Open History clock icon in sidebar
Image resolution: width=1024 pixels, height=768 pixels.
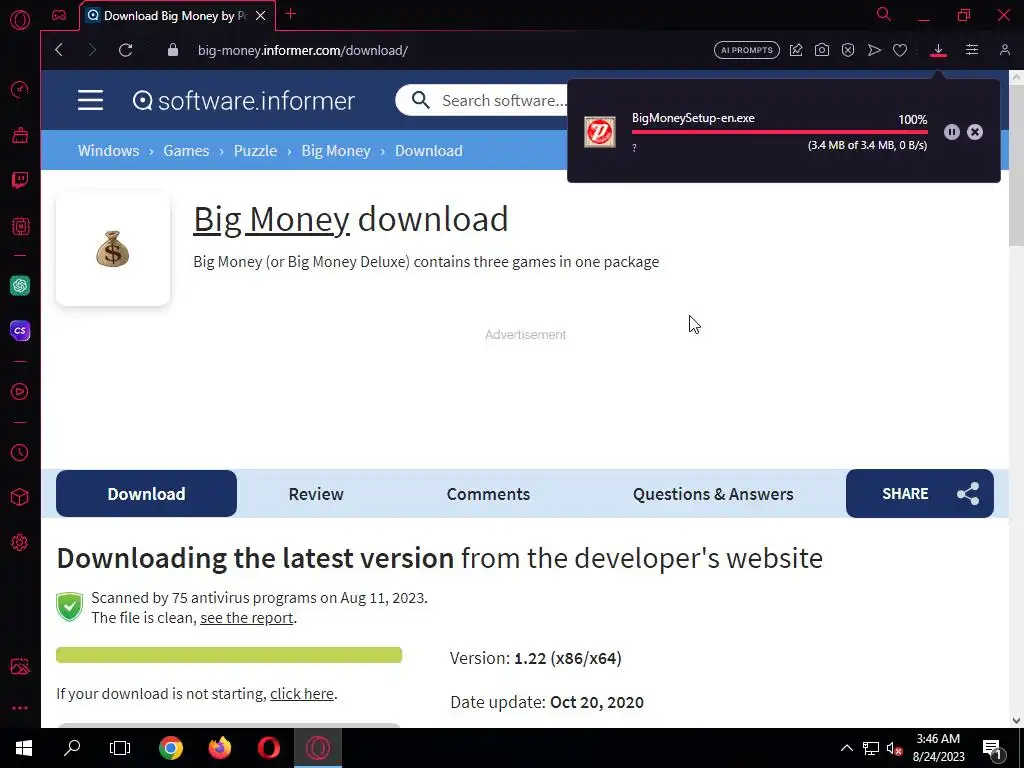[x=20, y=453]
